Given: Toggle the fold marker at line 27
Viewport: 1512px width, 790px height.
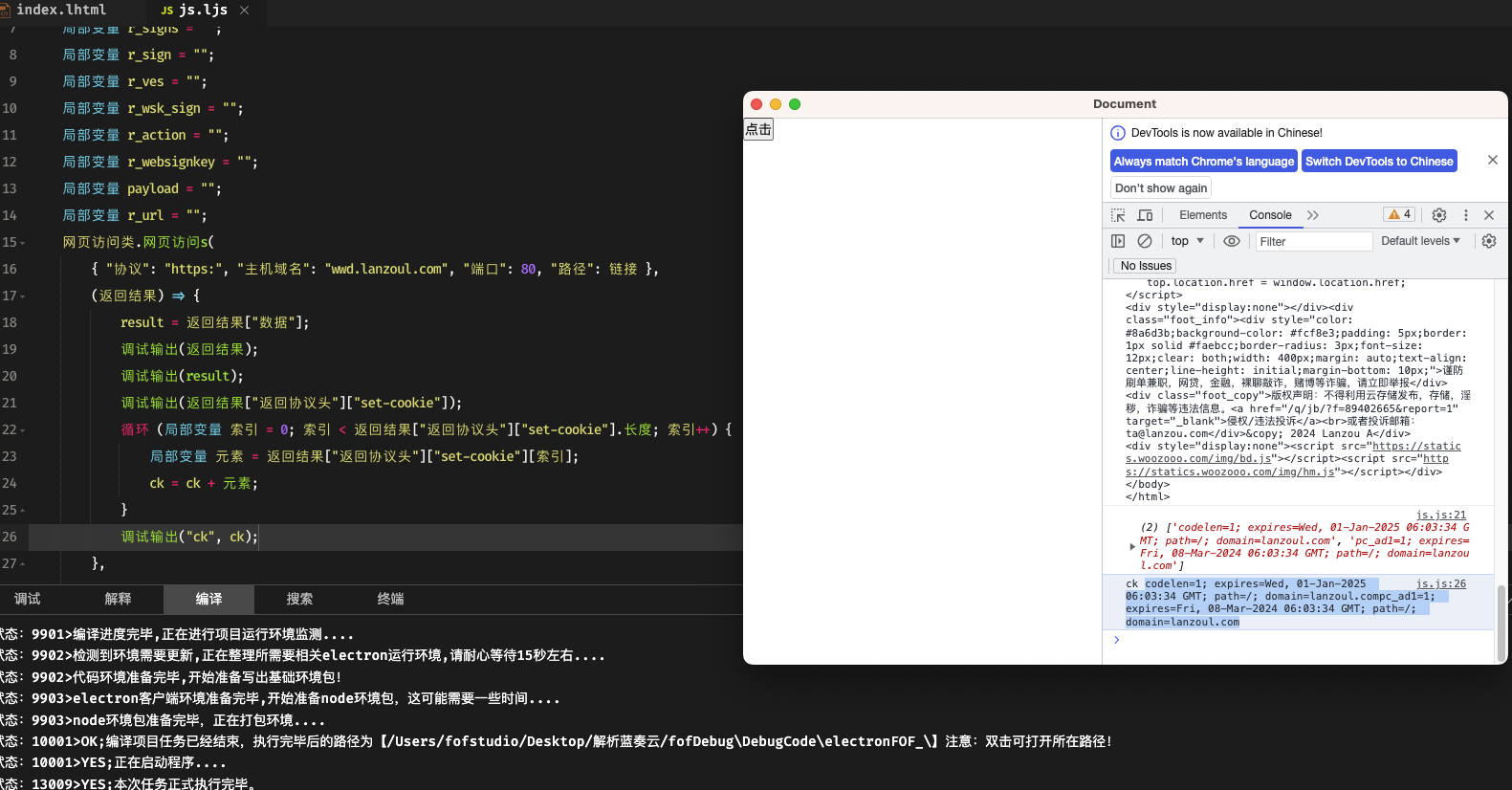Looking at the screenshot, I should [23, 564].
